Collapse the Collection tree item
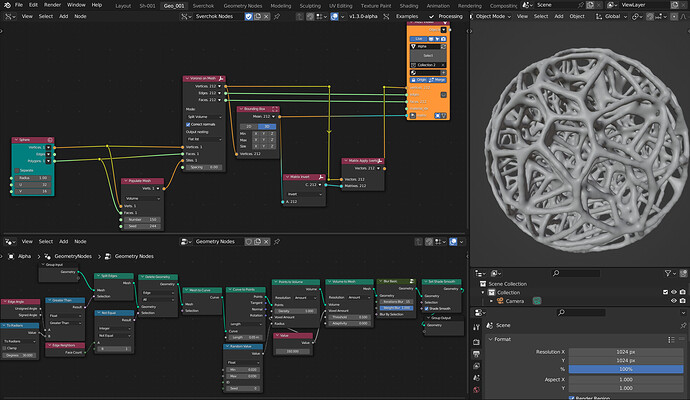690x400 pixels. point(483,292)
